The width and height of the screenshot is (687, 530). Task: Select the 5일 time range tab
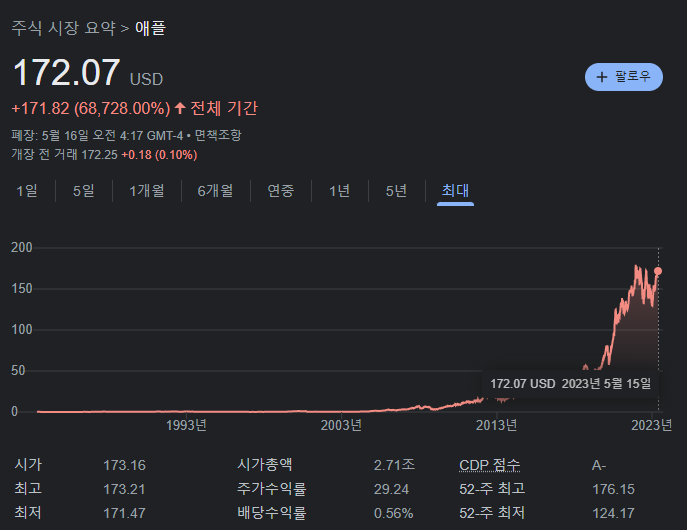coord(84,191)
